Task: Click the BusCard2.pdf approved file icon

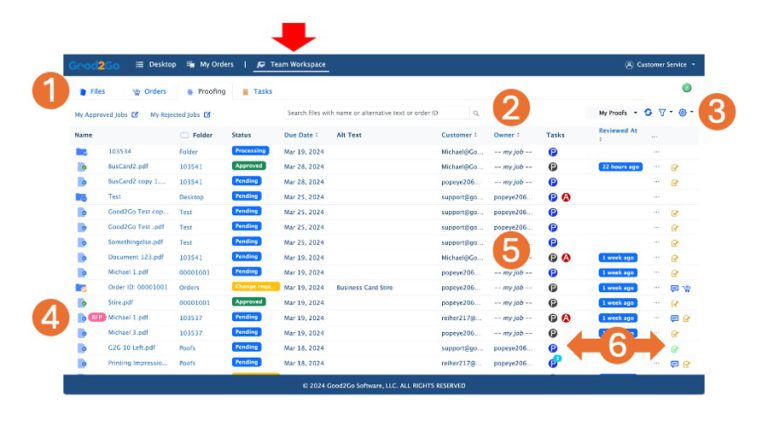Action: tap(82, 167)
